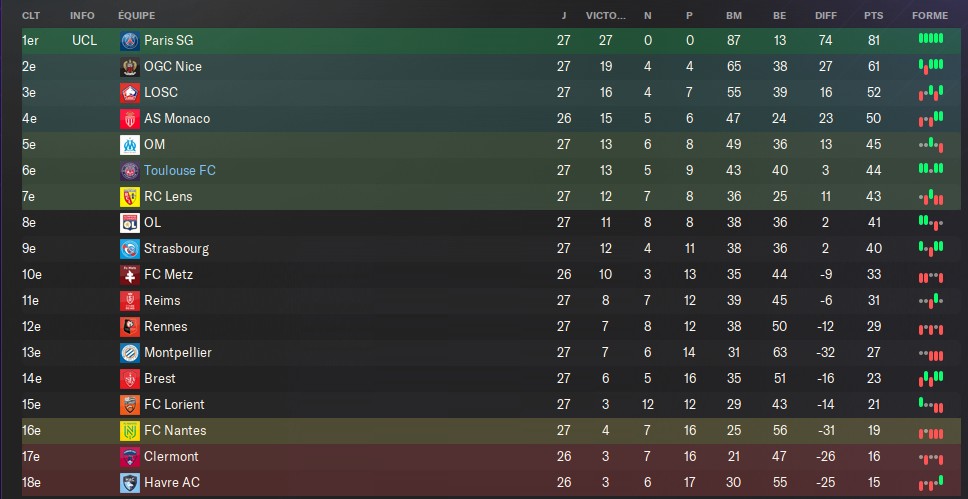Click the OM club badge
The height and width of the screenshot is (499, 968).
click(x=130, y=145)
